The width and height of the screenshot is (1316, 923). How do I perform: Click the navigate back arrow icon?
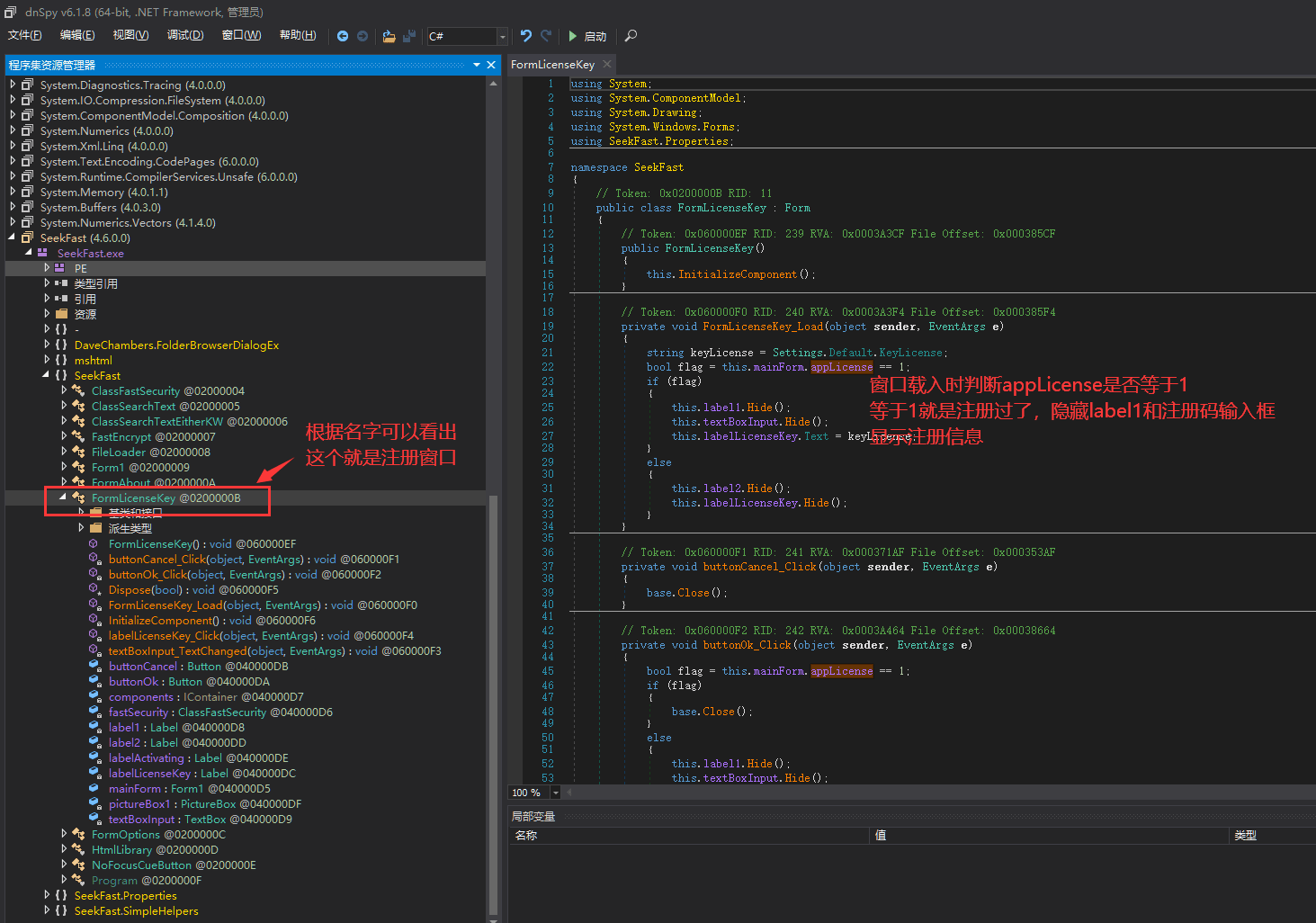click(x=343, y=36)
